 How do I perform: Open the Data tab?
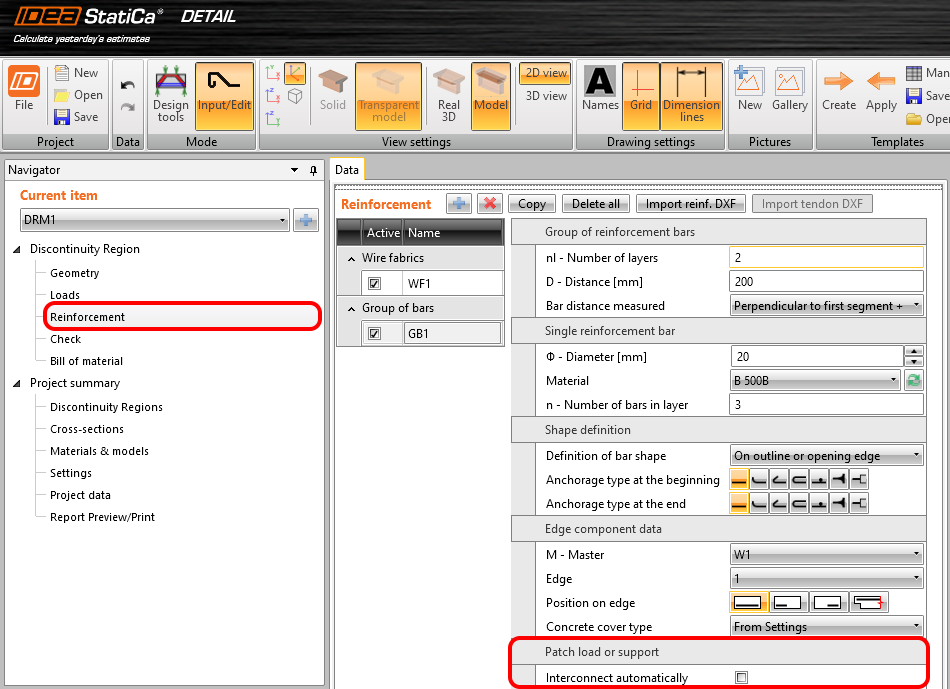coord(347,170)
